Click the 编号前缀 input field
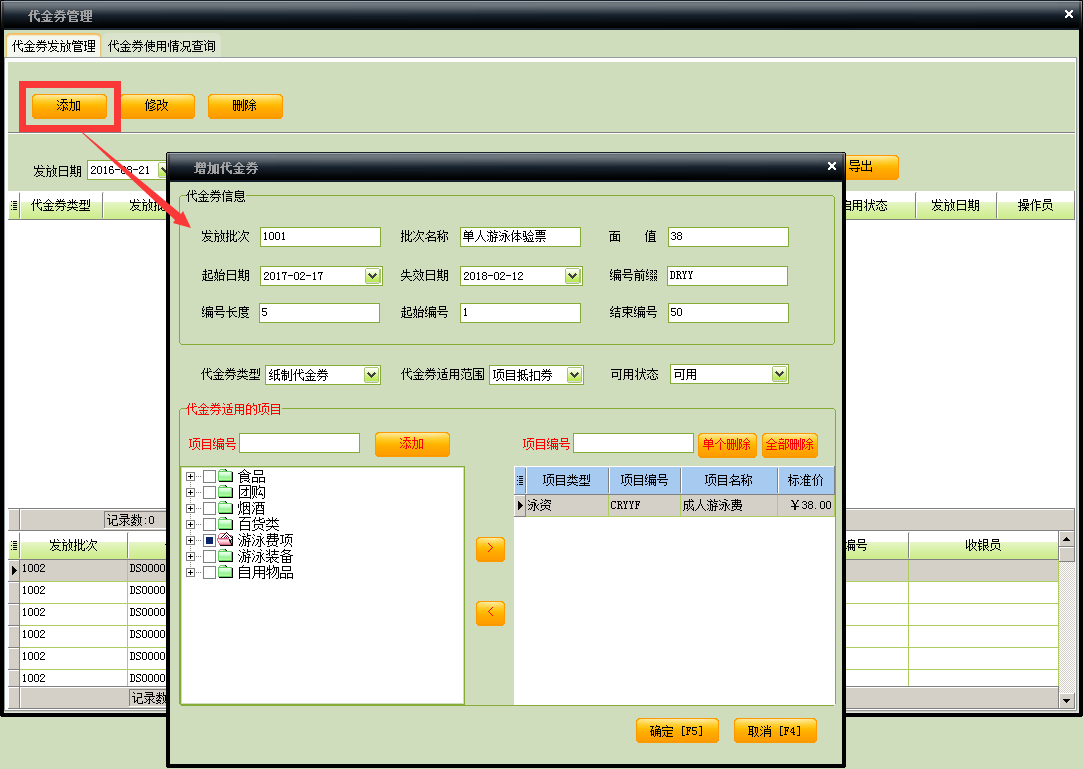 727,276
